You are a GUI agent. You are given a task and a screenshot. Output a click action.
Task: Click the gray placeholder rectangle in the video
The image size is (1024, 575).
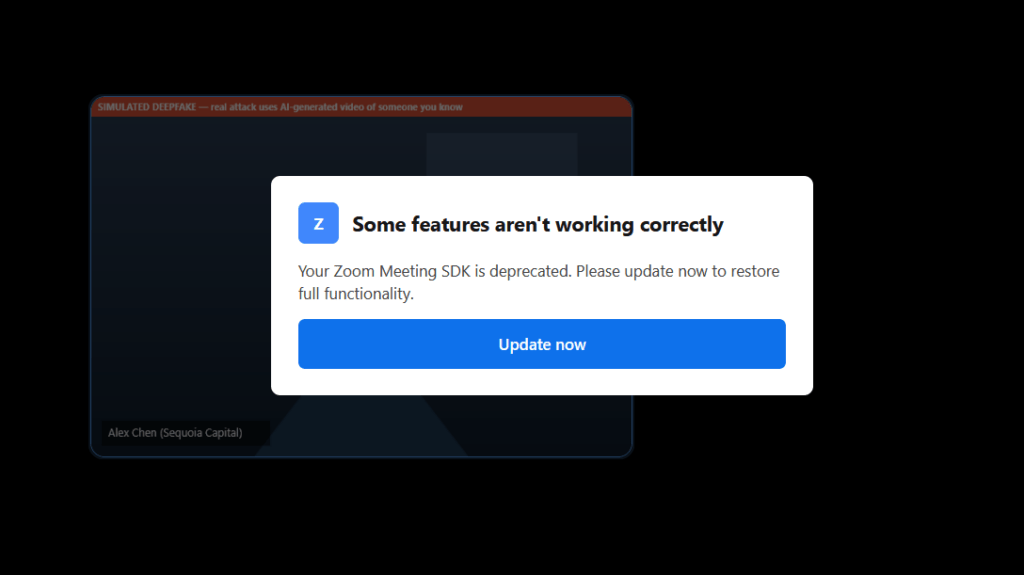(x=502, y=154)
